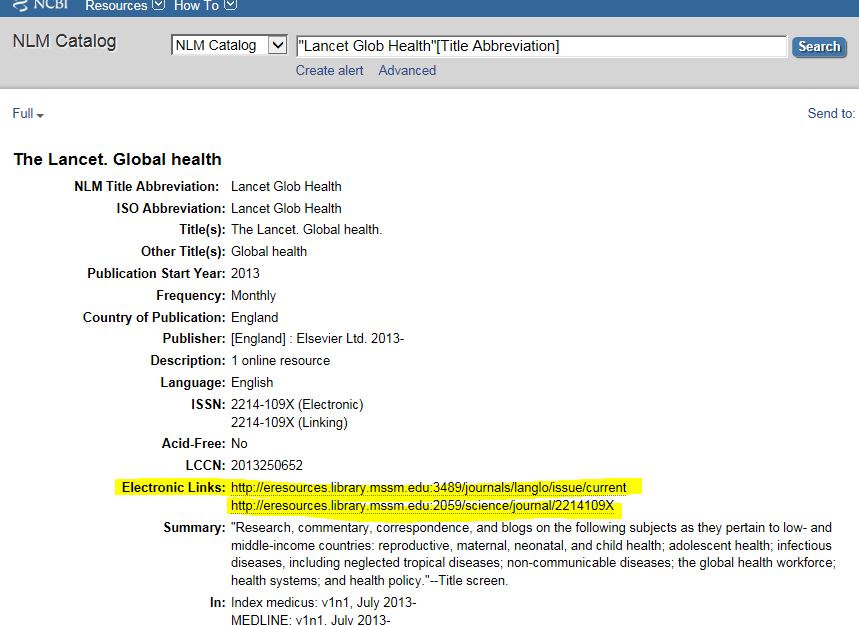The image size is (859, 625).
Task: Click 'Index medicus: v1n1, July 2013-' text
Action: (x=323, y=603)
